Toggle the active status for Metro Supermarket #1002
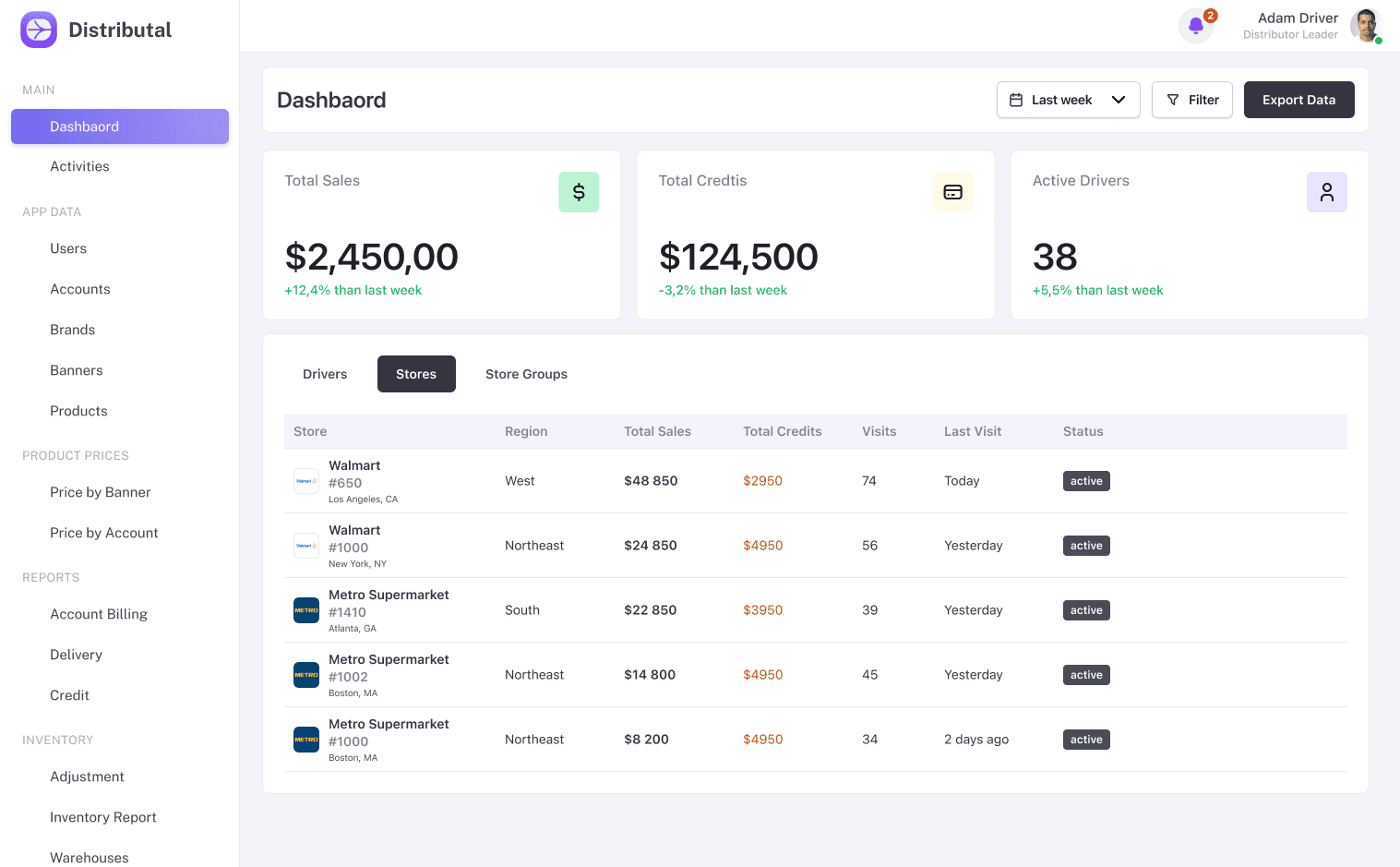The image size is (1400, 867). (1085, 674)
